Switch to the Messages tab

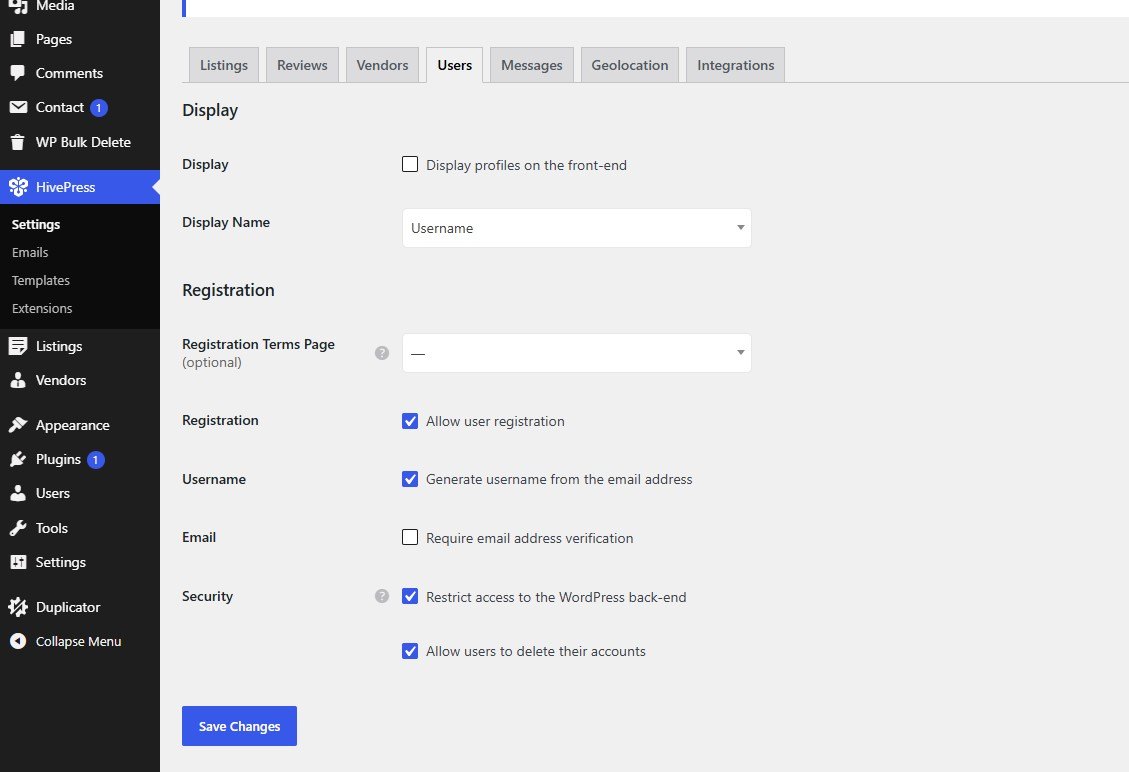coord(532,65)
